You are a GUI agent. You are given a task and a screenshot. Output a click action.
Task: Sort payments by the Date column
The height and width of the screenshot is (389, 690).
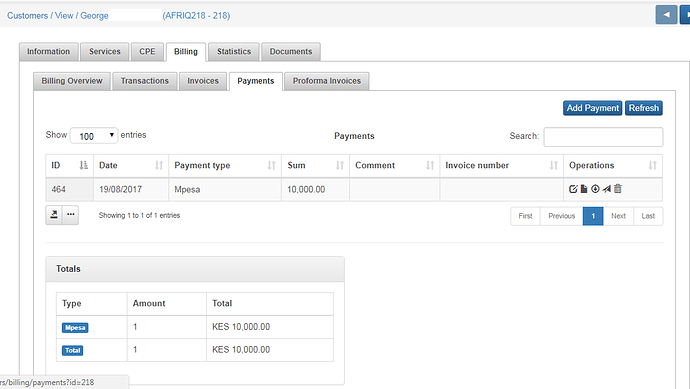click(x=131, y=165)
